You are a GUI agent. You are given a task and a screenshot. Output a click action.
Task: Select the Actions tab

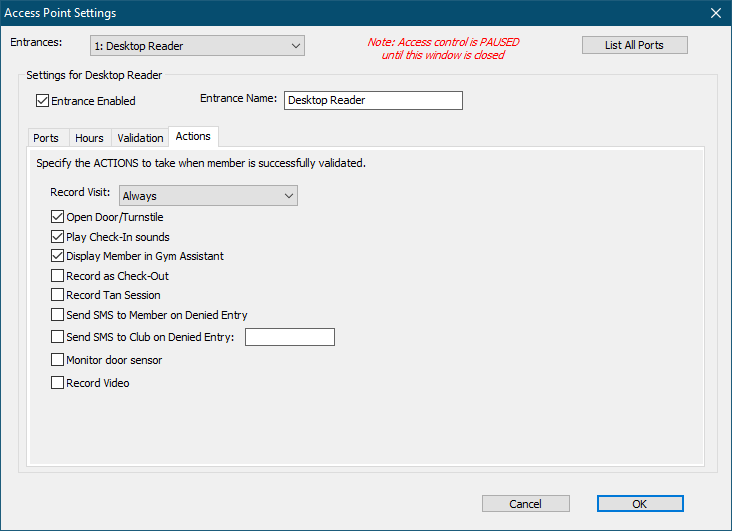click(192, 137)
